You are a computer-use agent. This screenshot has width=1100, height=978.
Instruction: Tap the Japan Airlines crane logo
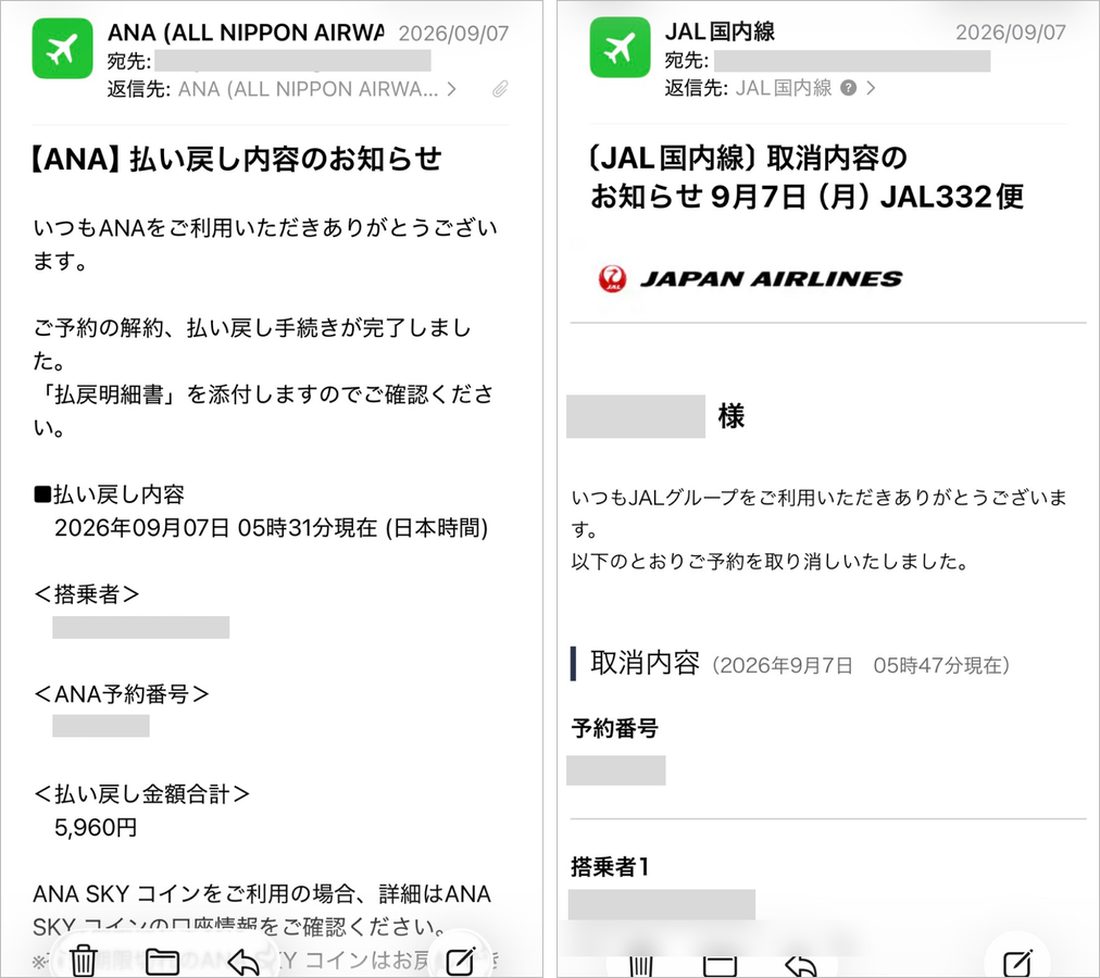point(612,279)
